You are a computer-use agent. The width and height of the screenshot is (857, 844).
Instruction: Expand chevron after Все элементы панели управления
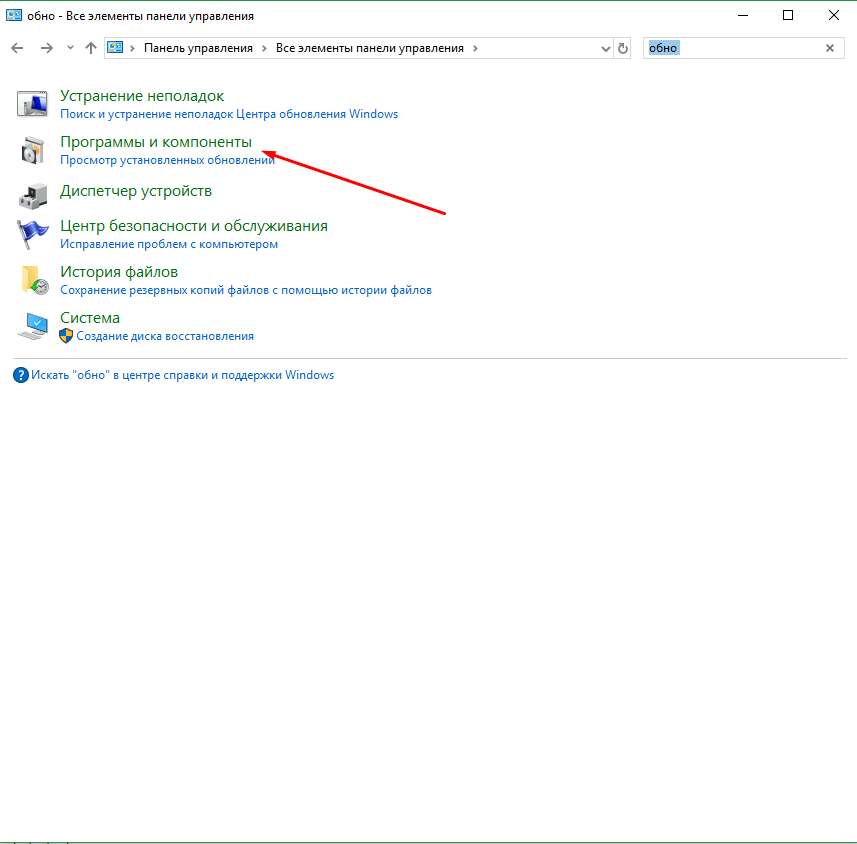475,48
